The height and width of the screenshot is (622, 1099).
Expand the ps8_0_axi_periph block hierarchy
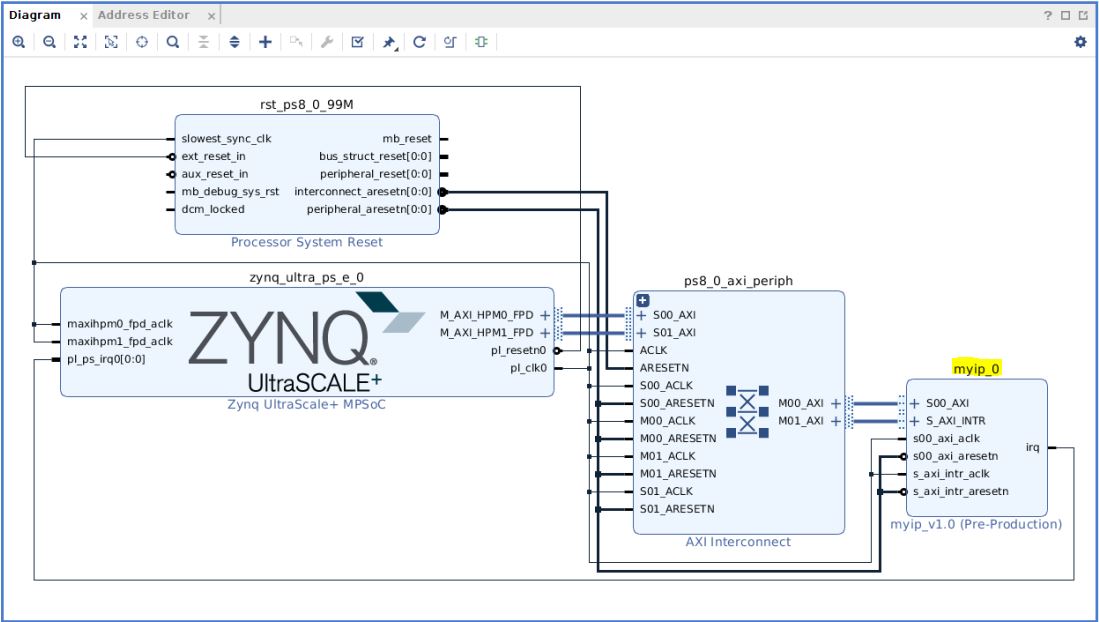[x=643, y=300]
